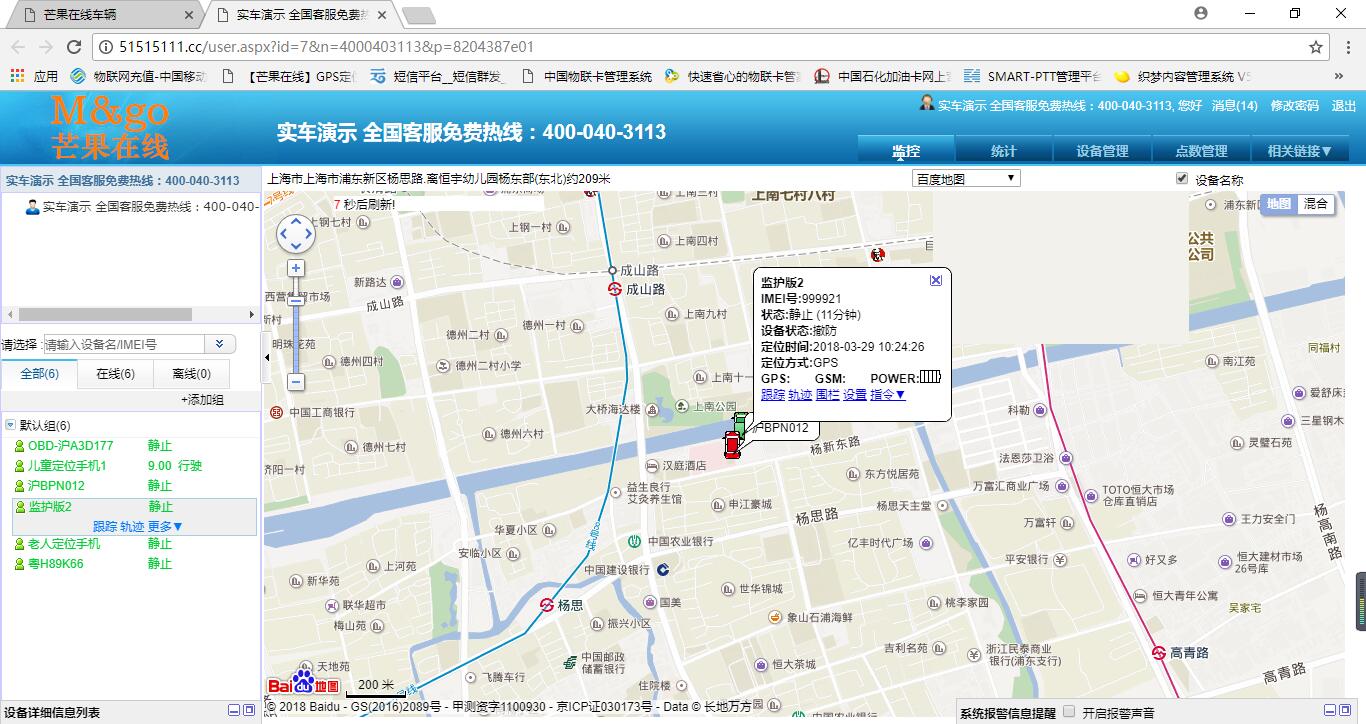Click the user icon beside 粤H89K66
The image size is (1366, 724).
pos(19,564)
